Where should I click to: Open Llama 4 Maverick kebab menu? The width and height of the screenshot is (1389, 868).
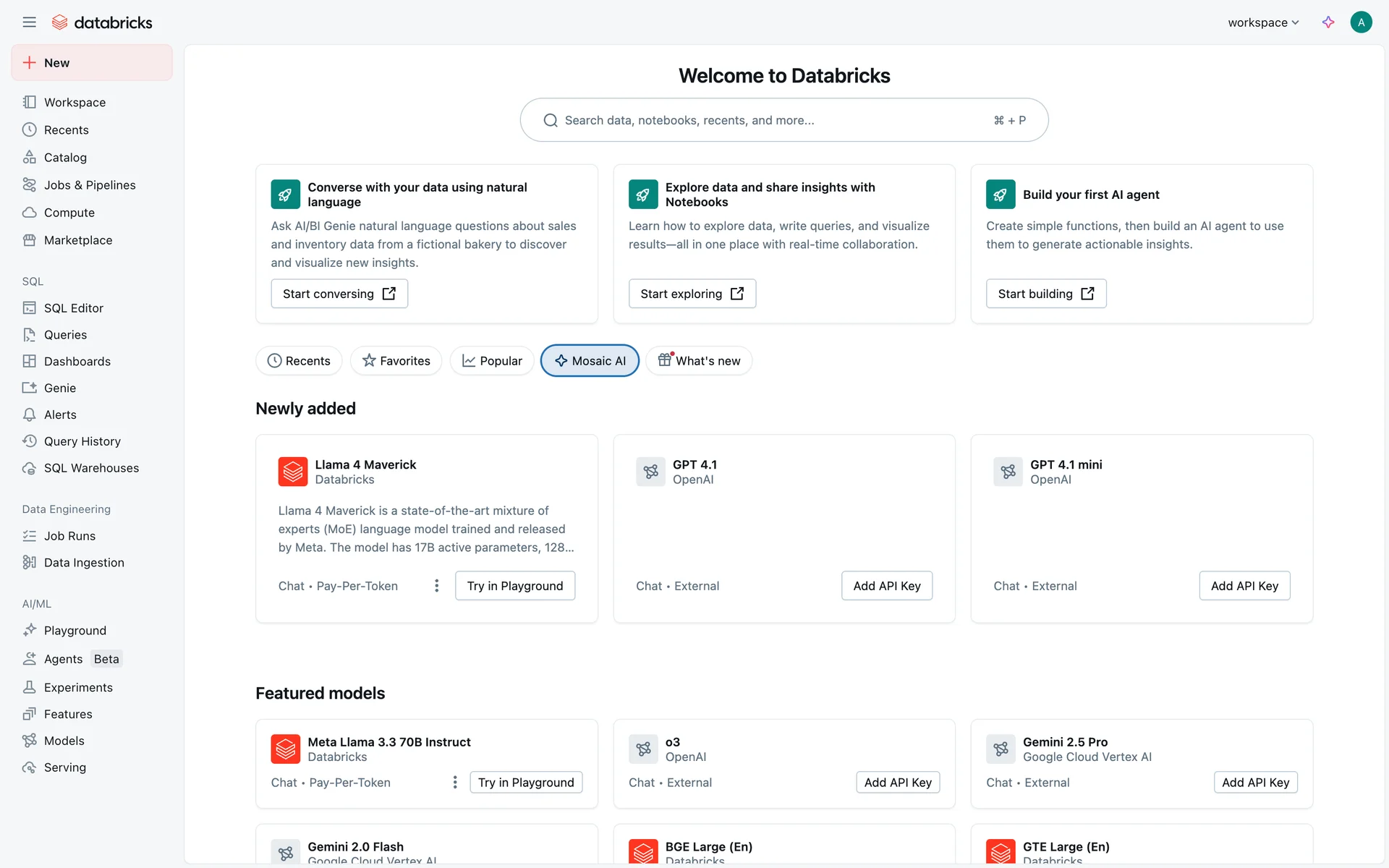pos(436,586)
